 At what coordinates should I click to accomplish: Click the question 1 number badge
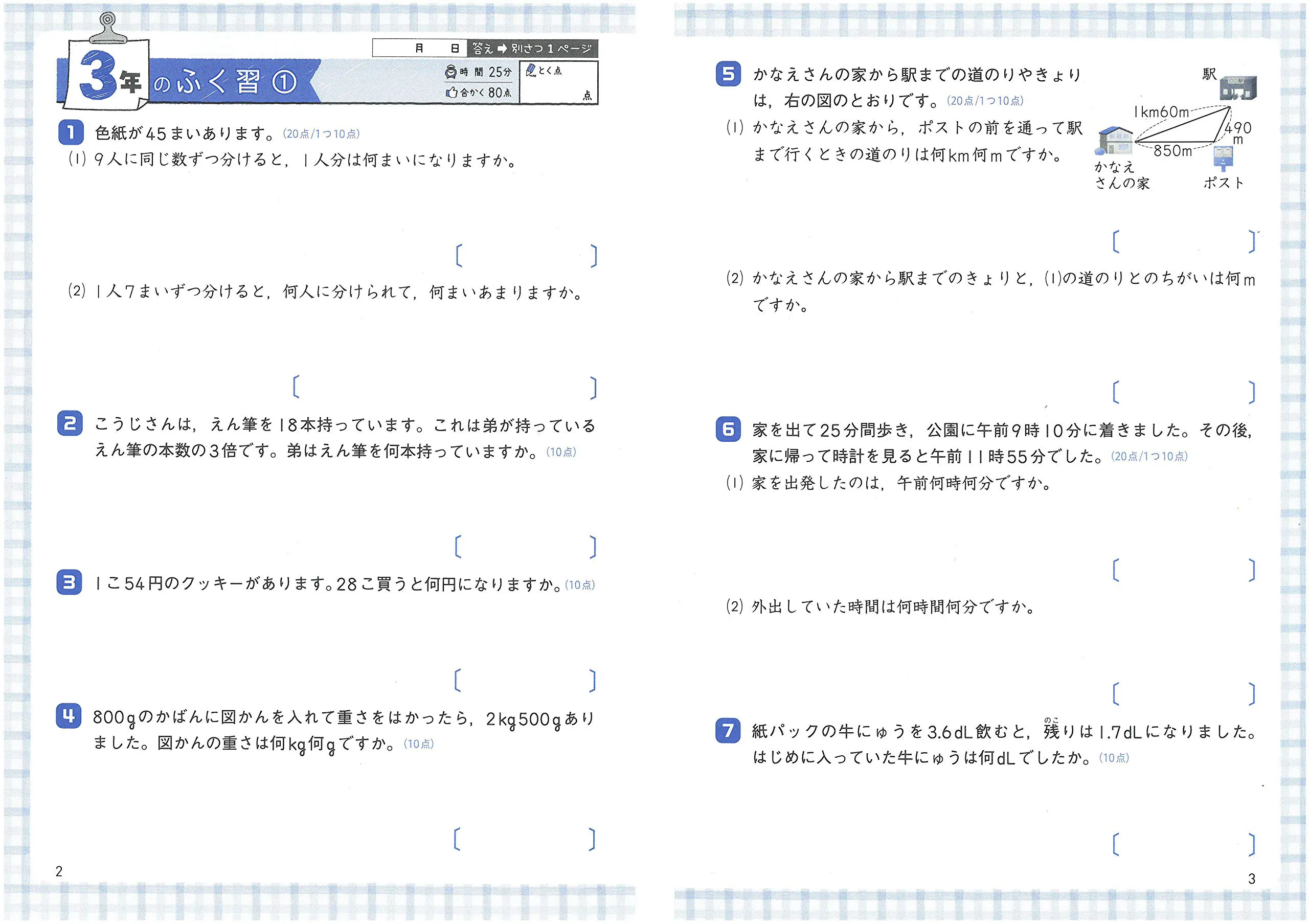tap(71, 132)
